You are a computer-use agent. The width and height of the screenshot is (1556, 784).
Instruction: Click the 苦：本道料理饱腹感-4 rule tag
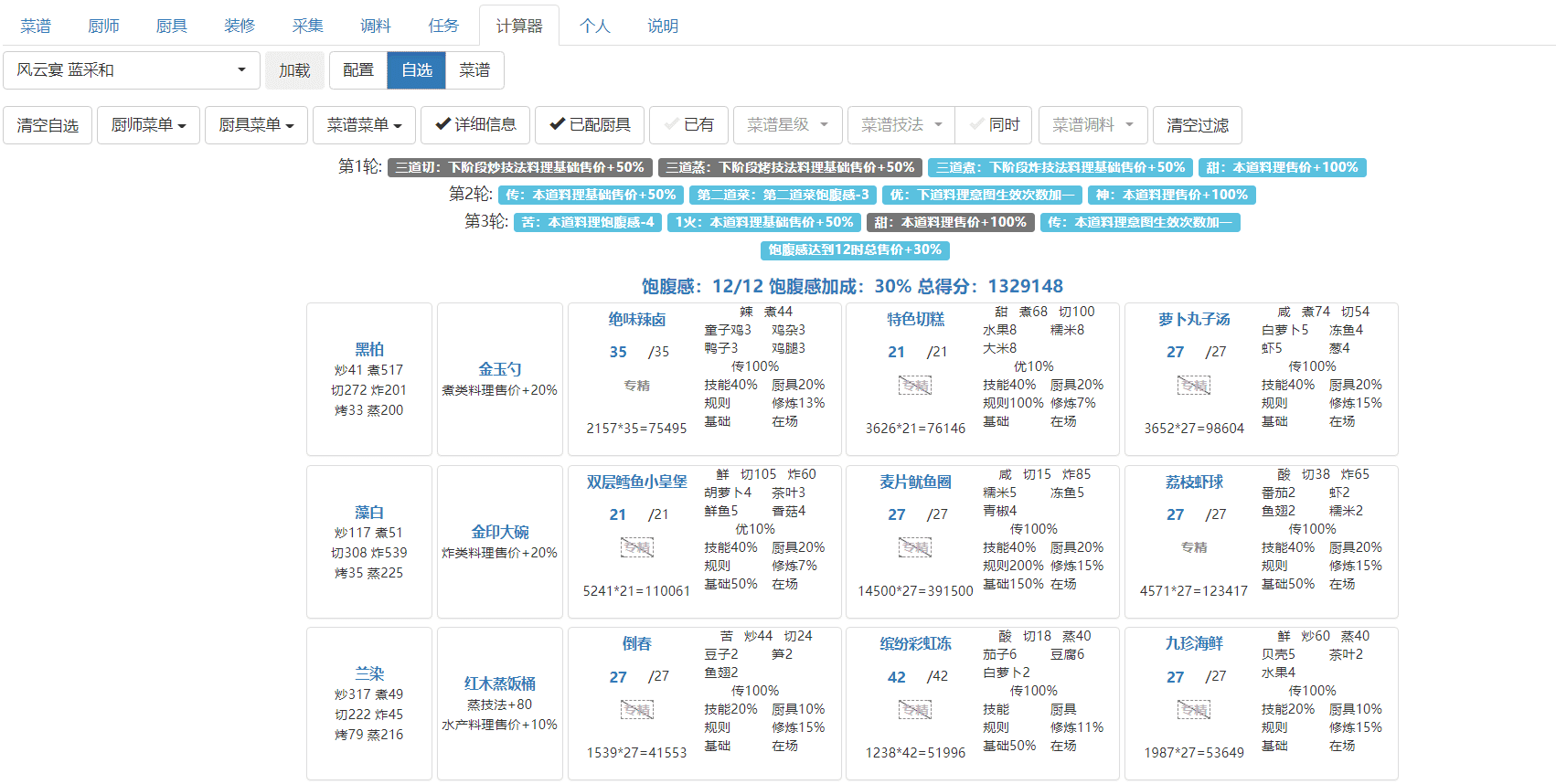(588, 222)
